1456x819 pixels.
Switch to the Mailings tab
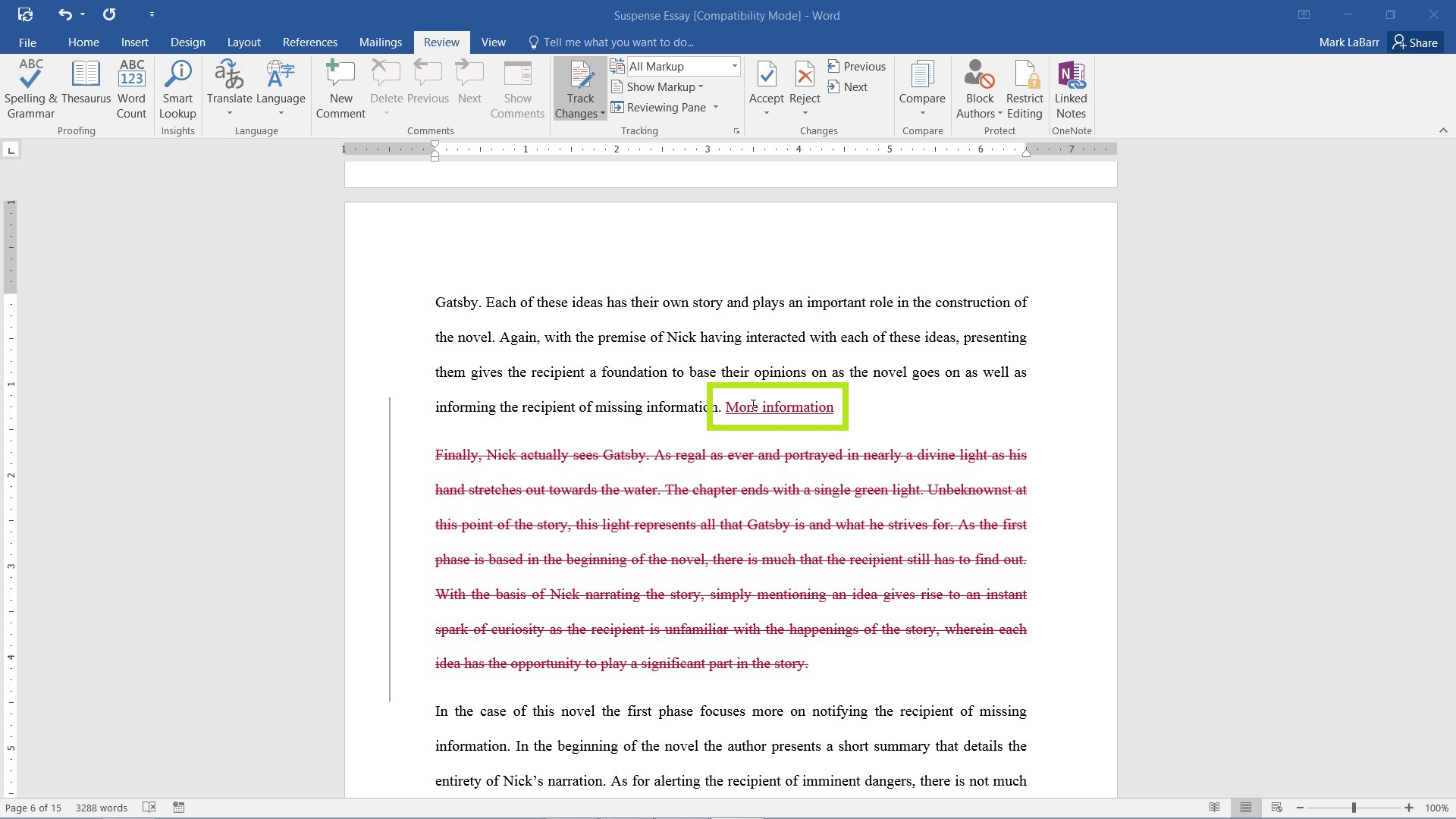tap(380, 42)
